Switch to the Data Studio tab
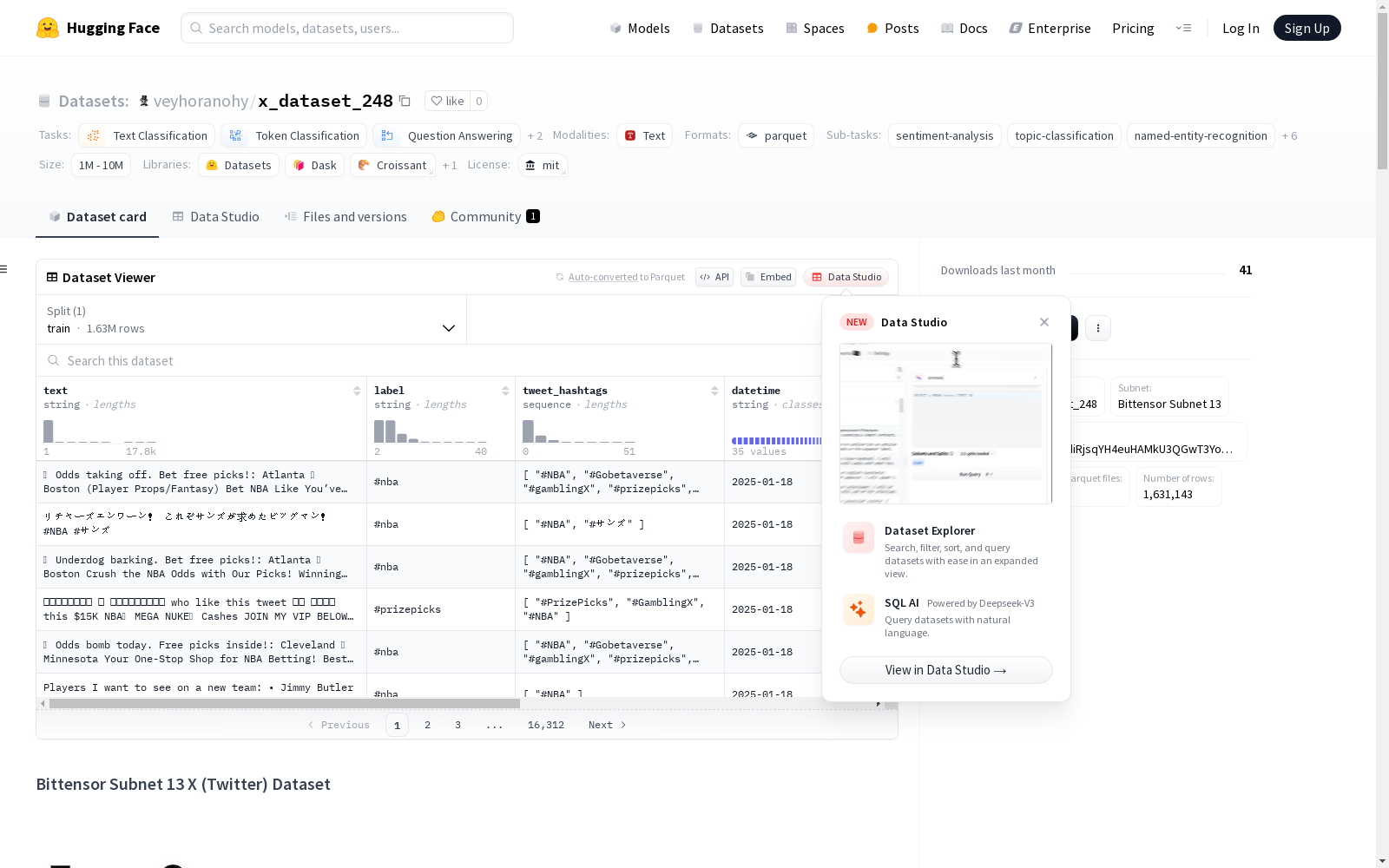This screenshot has width=1389, height=868. 215,217
